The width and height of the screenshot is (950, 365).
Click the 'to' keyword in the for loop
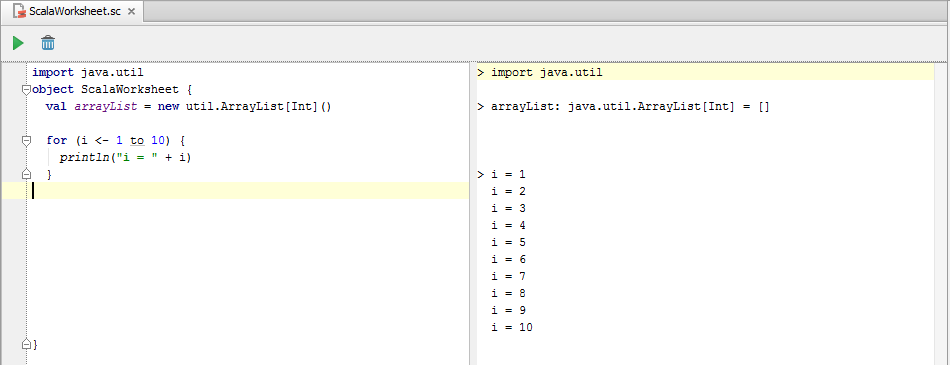[x=137, y=141]
